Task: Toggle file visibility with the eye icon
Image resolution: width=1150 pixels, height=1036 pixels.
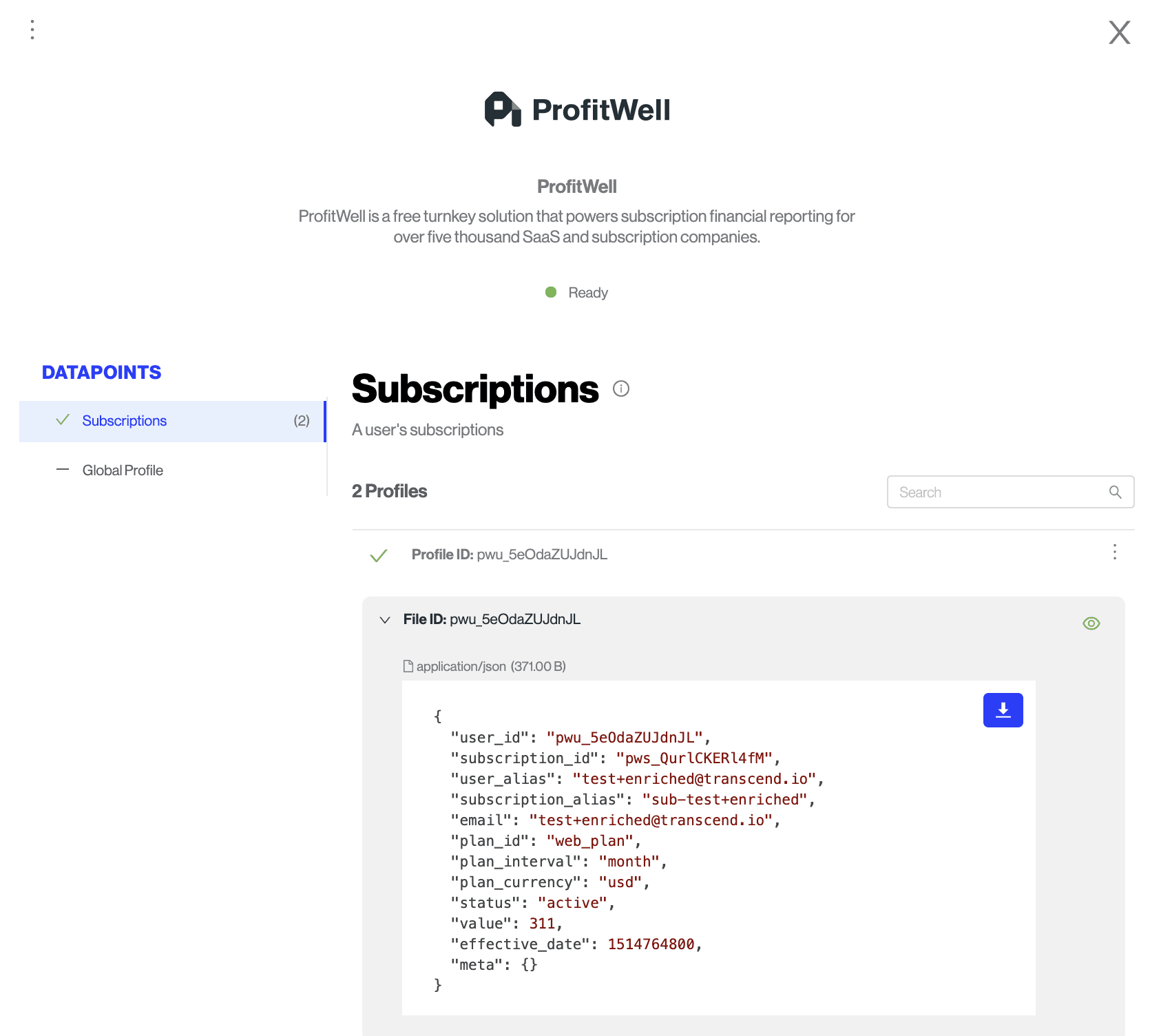Action: (x=1091, y=623)
